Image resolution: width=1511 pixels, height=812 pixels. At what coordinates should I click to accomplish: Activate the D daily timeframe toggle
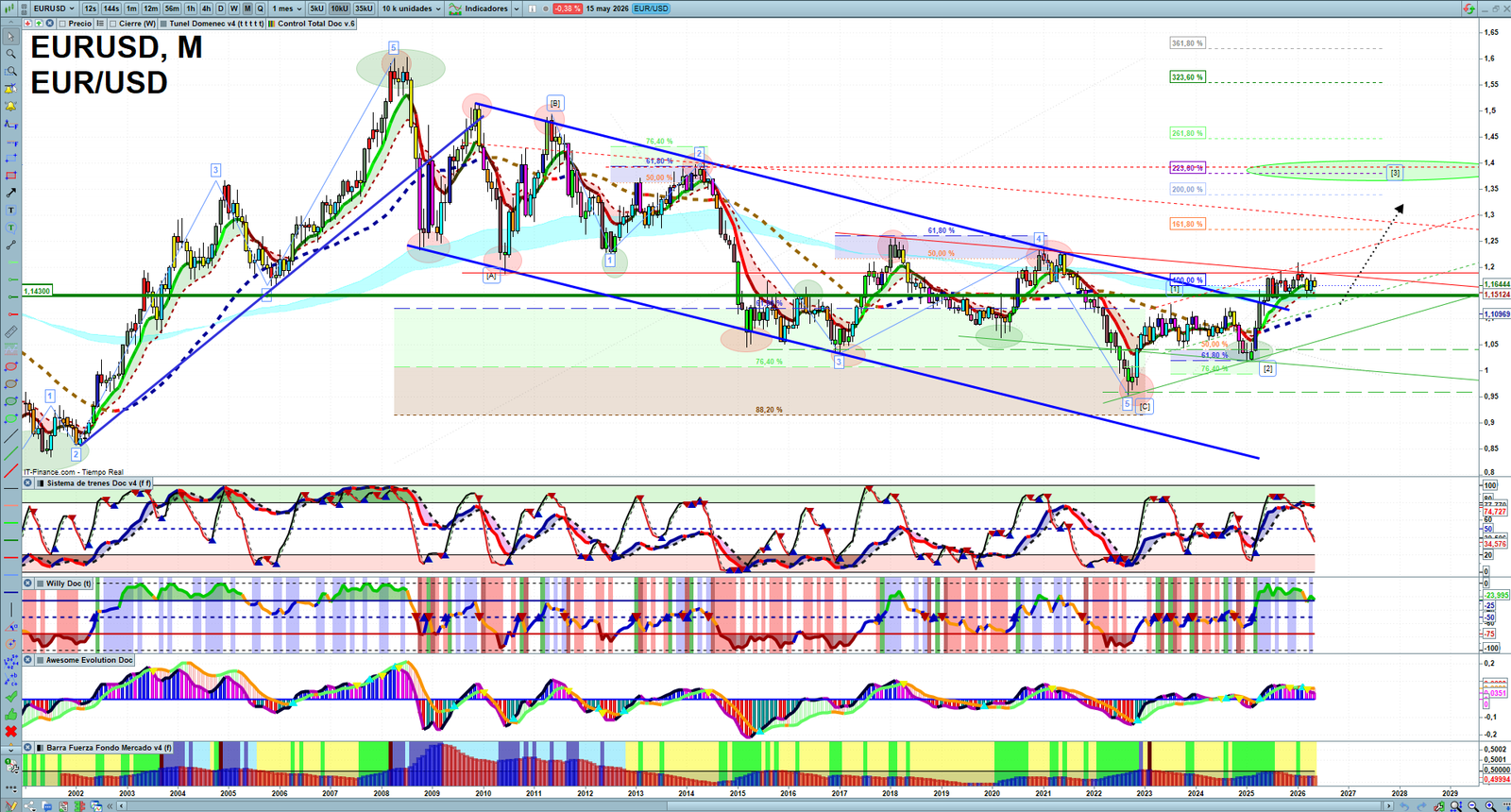coord(220,8)
